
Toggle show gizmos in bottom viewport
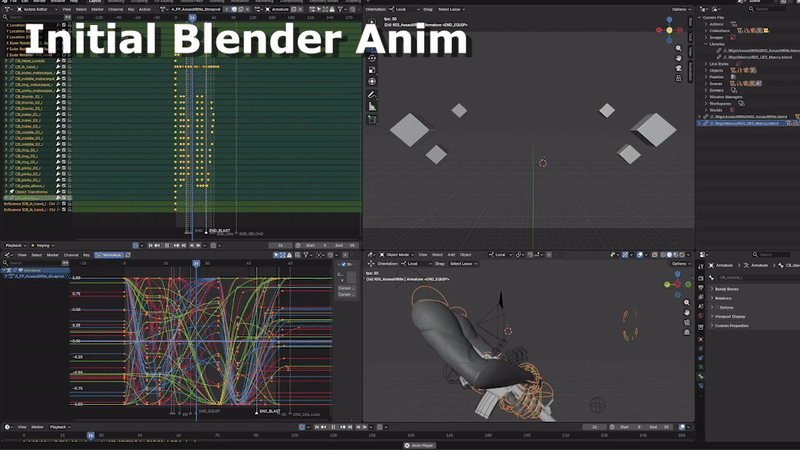pyautogui.click(x=625, y=255)
